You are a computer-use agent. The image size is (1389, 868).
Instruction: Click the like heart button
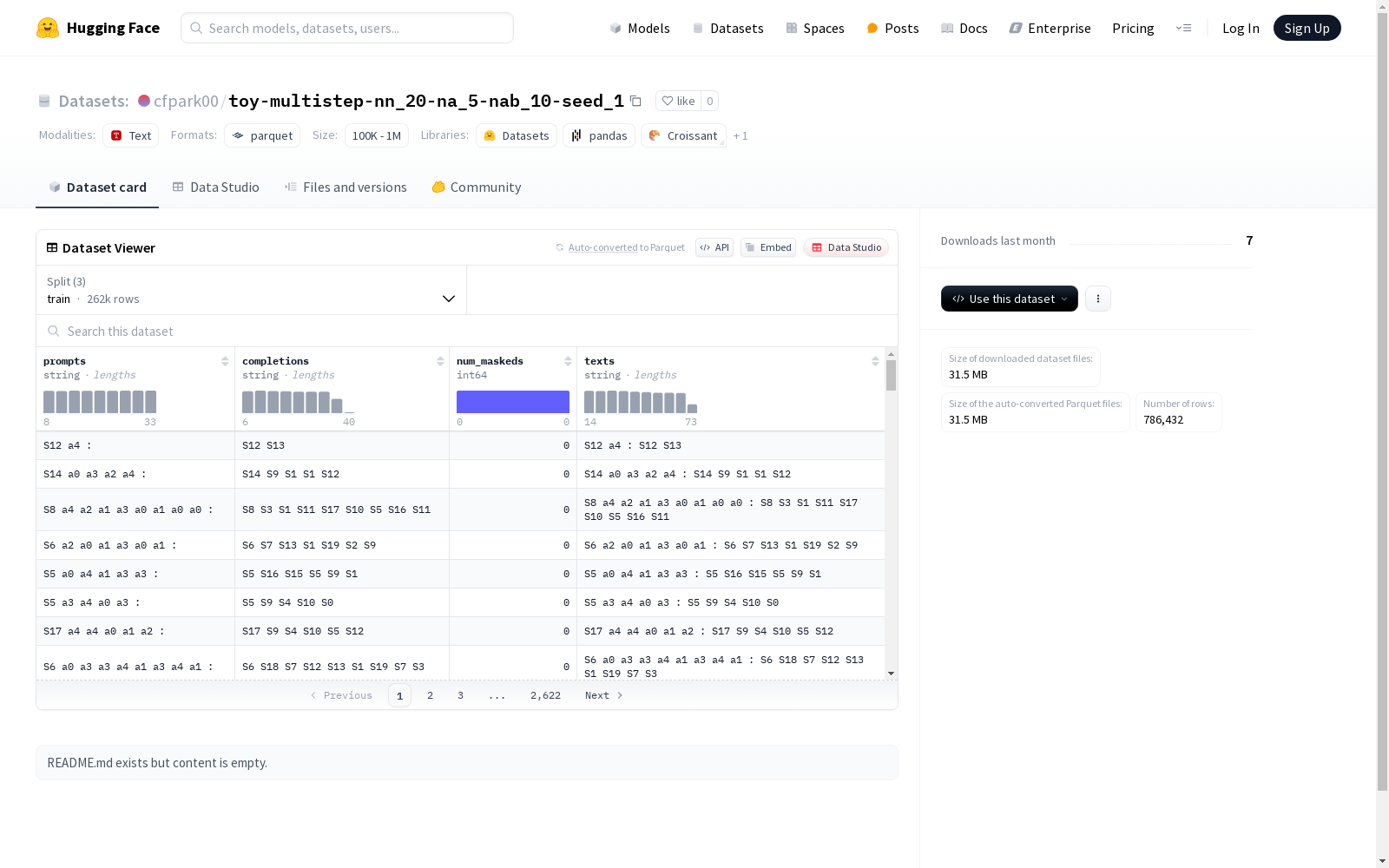[678, 101]
